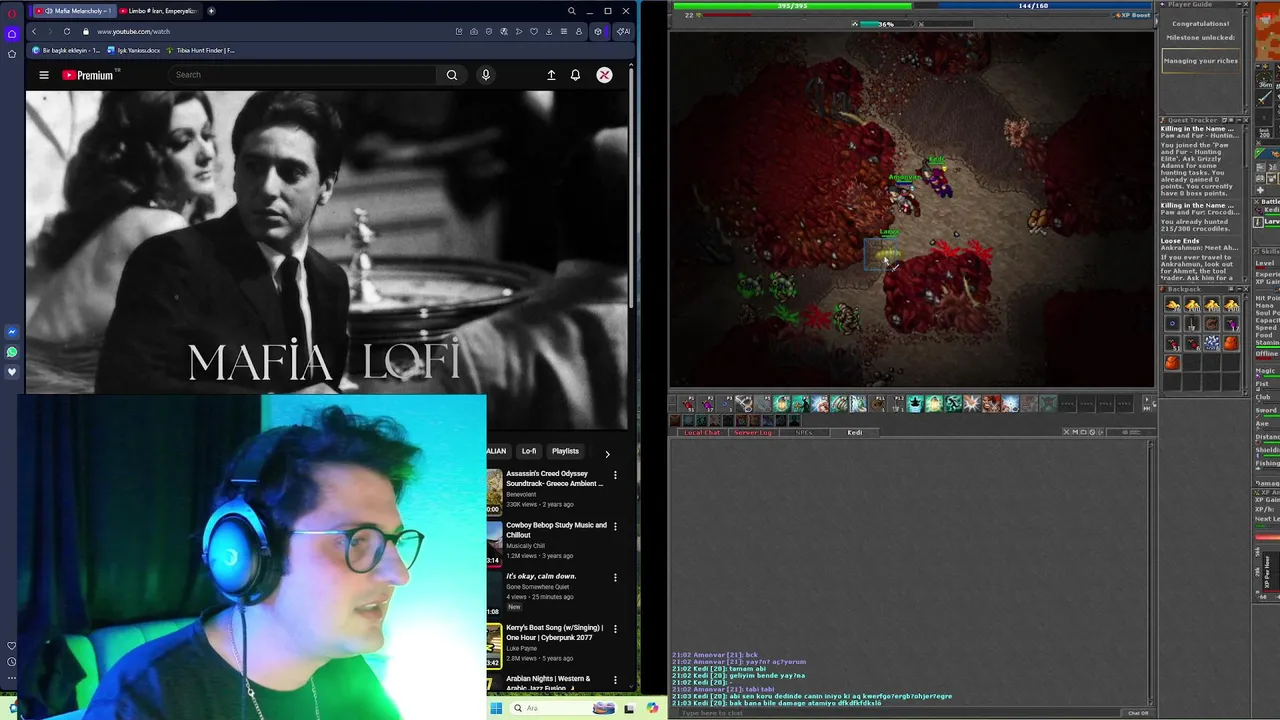1280x720 pixels.
Task: Switch to NPCs chat channel tab
Action: click(x=804, y=433)
